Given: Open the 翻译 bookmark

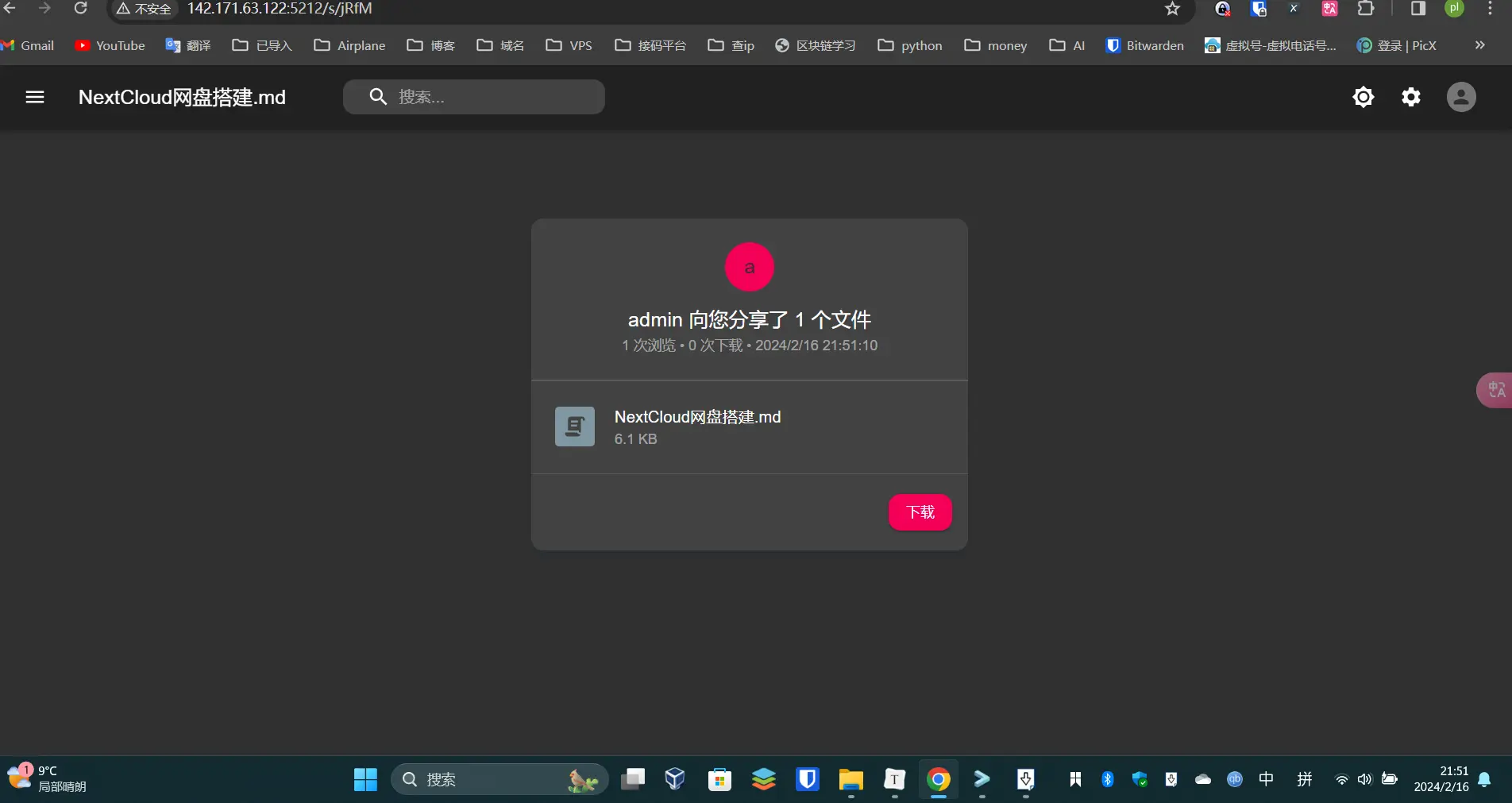Looking at the screenshot, I should point(187,45).
